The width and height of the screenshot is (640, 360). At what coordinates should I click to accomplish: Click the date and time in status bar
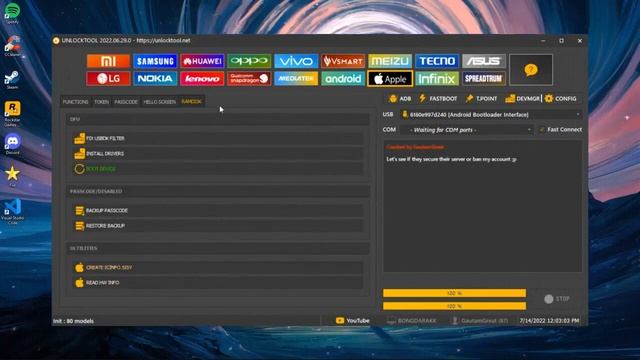549,321
